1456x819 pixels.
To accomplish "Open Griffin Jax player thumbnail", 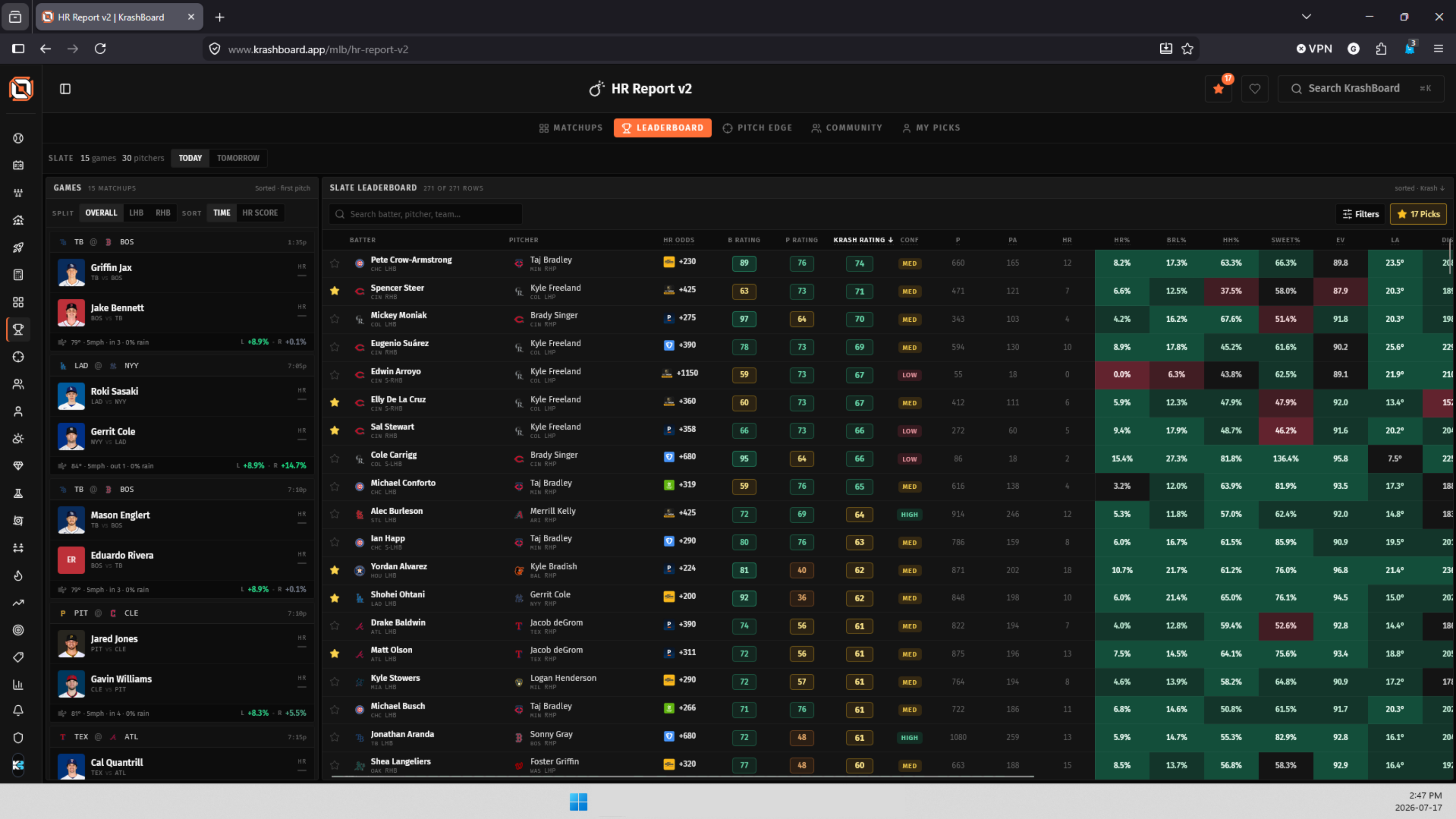I will (71, 273).
